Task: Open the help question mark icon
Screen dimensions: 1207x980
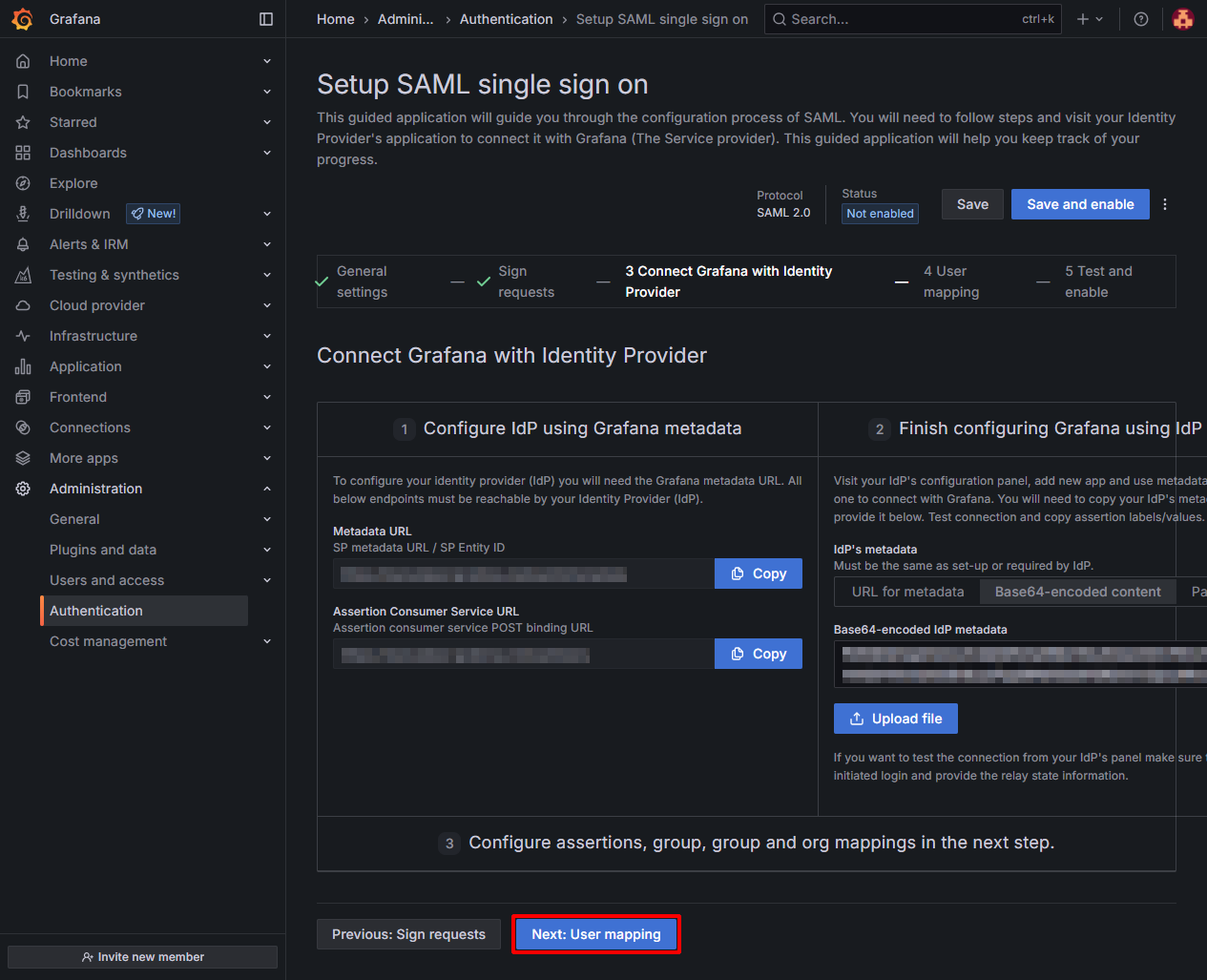Action: (x=1140, y=19)
